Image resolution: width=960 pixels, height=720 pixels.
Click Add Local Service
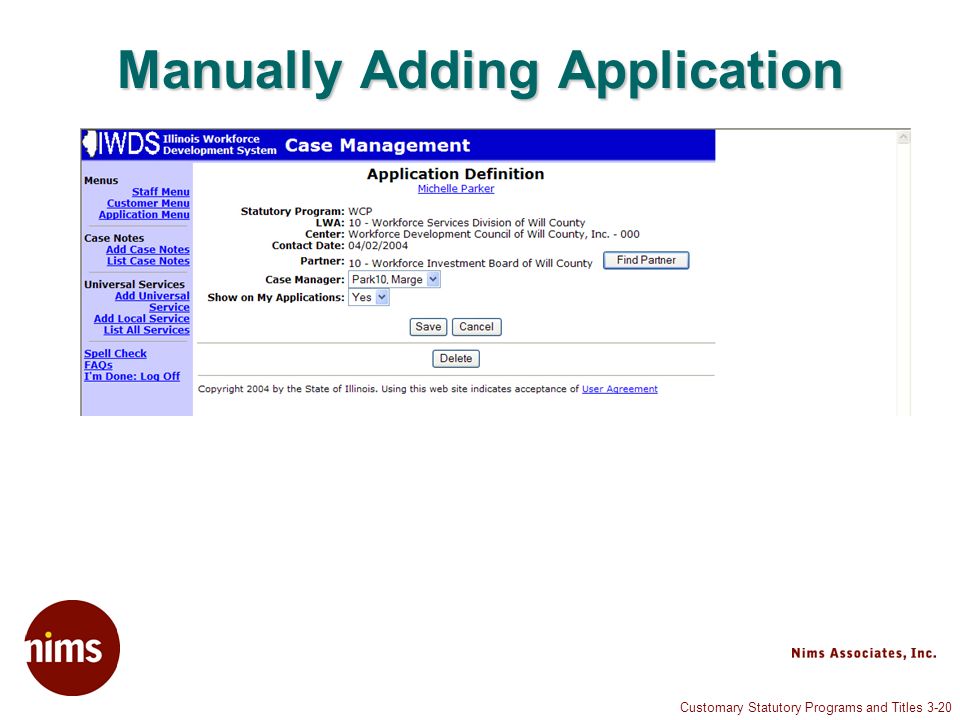141,319
